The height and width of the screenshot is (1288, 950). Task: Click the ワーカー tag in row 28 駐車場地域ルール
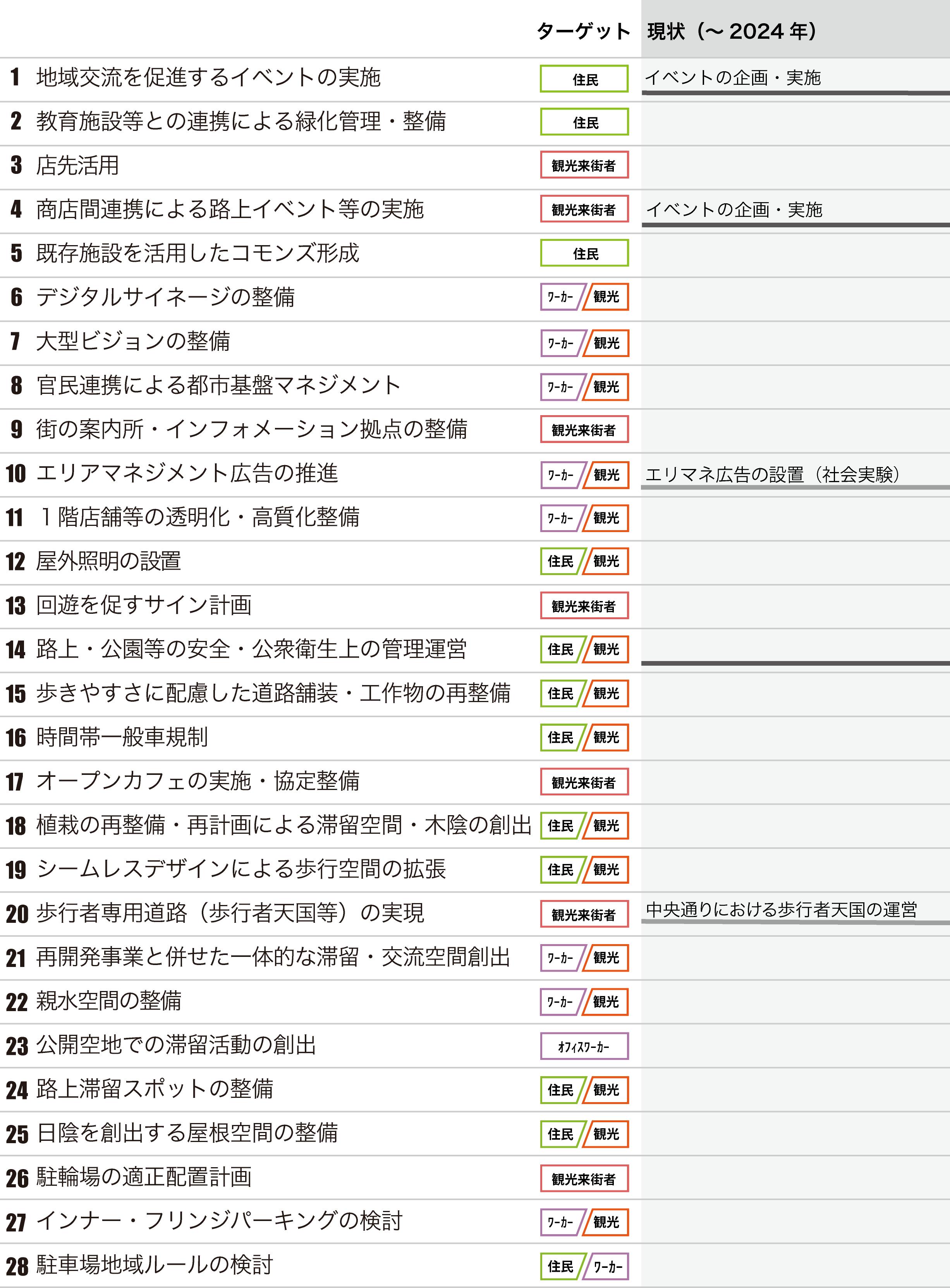click(x=607, y=1267)
